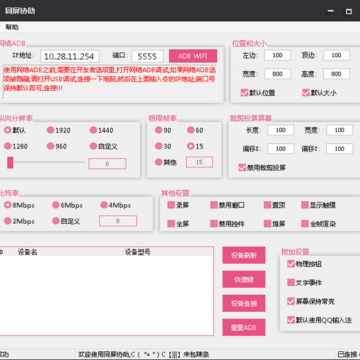Viewport: 360px width, 360px height.
Task: Enable the 置顶 checkbox
Action: [267, 205]
